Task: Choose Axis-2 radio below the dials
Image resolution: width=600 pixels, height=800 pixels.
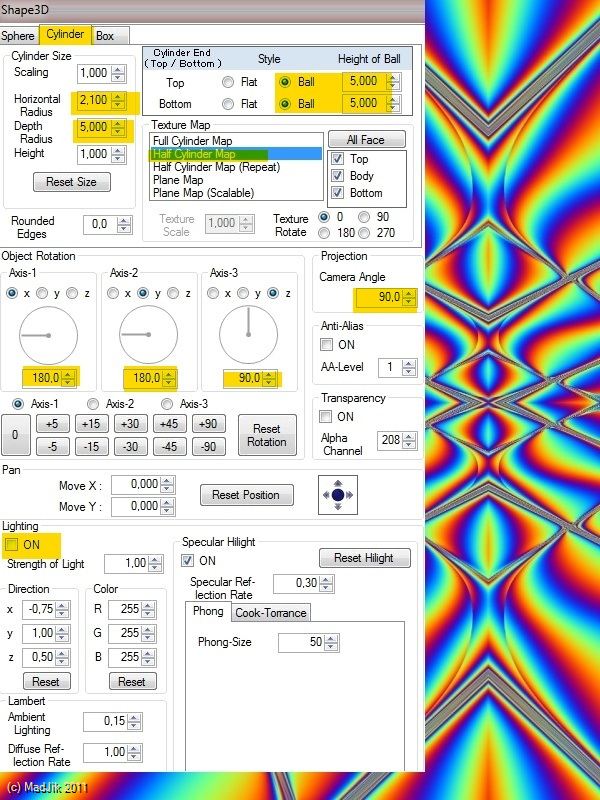Action: tap(93, 404)
